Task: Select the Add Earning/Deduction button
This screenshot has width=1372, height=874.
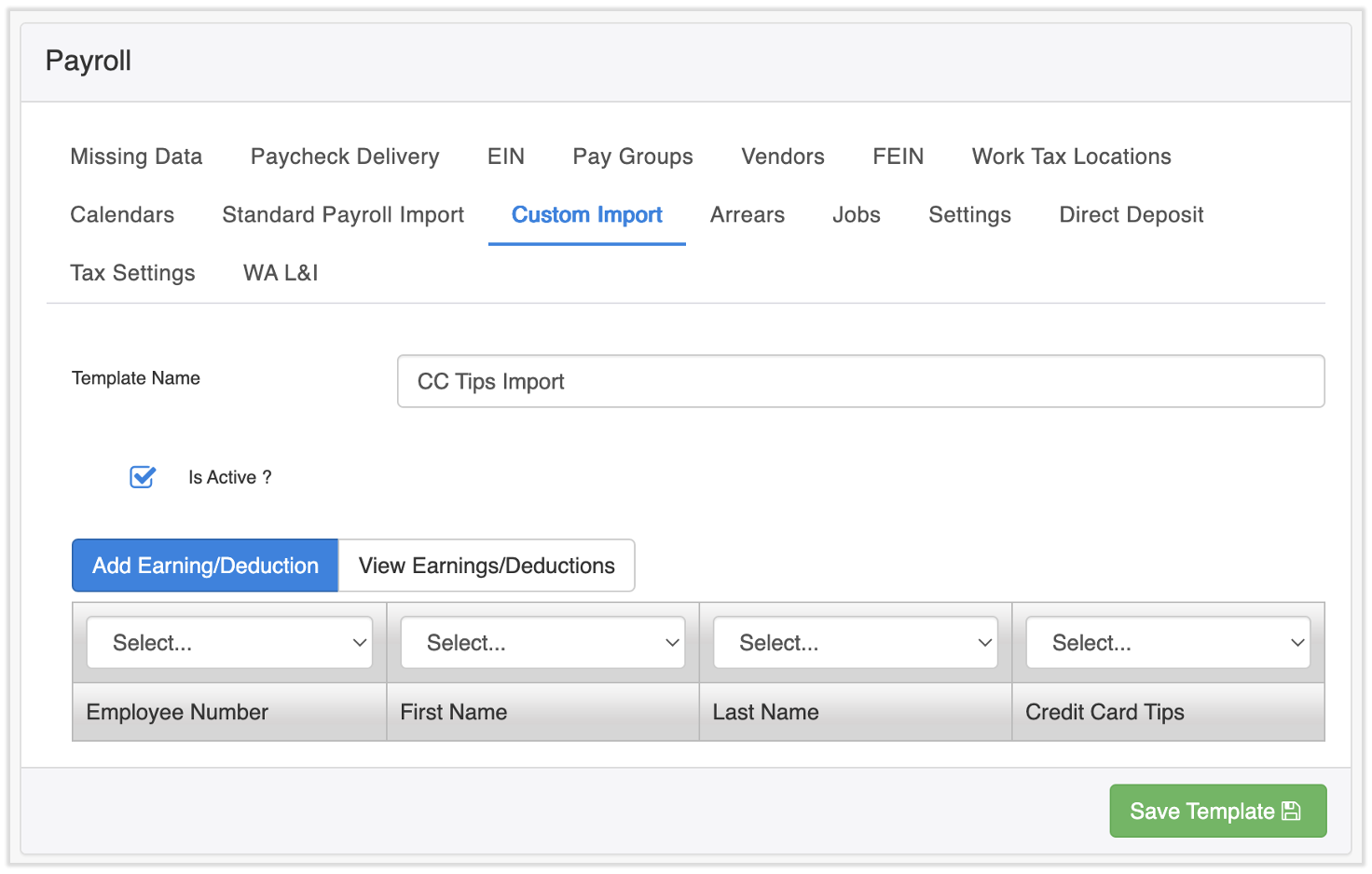Action: [204, 565]
